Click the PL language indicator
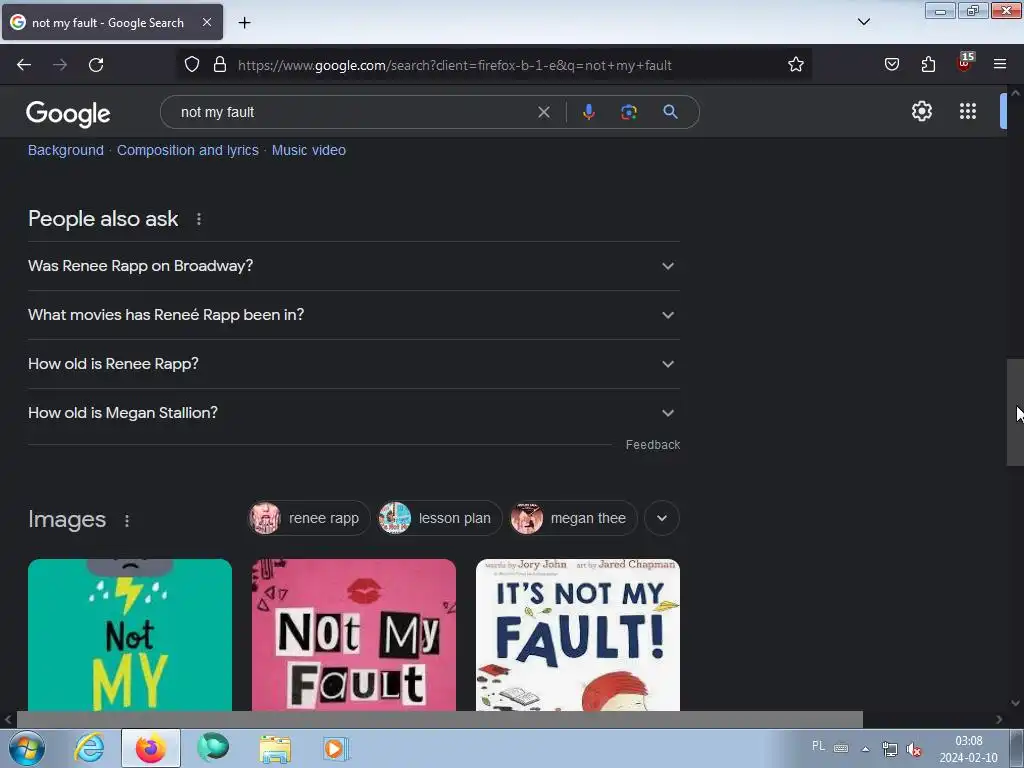1024x768 pixels. (818, 746)
